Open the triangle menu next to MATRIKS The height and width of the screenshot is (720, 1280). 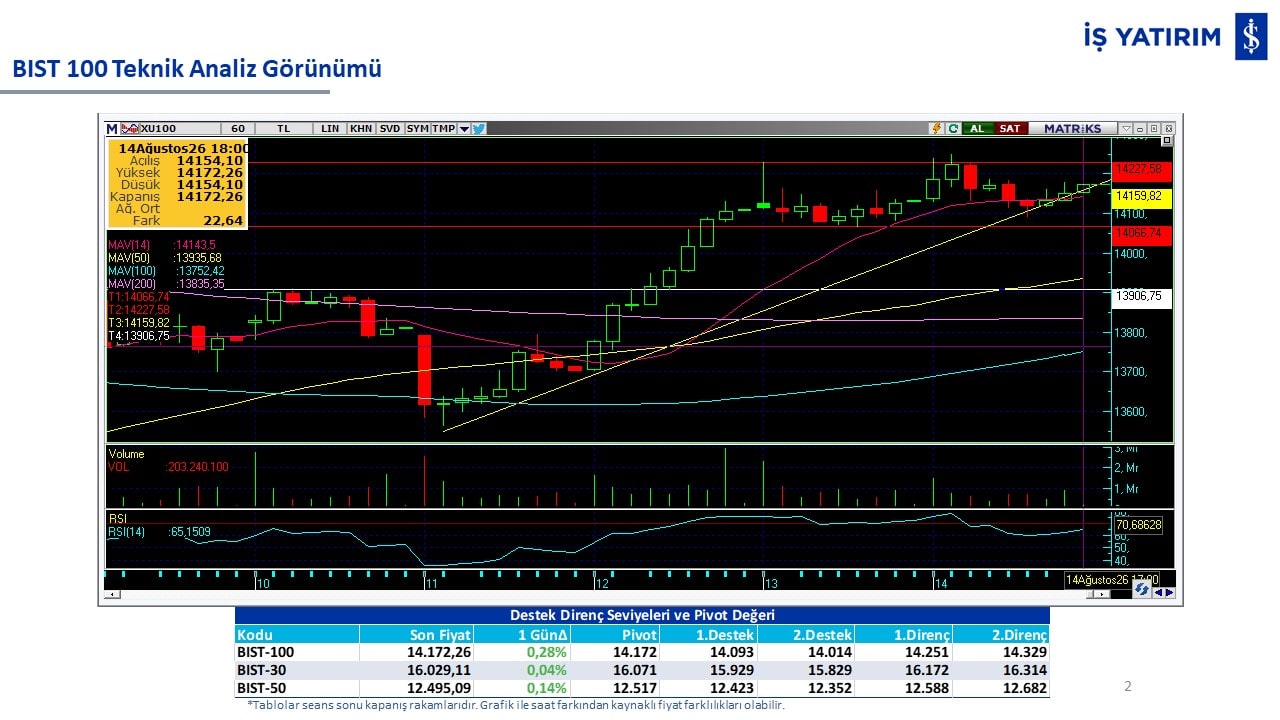tap(1127, 129)
